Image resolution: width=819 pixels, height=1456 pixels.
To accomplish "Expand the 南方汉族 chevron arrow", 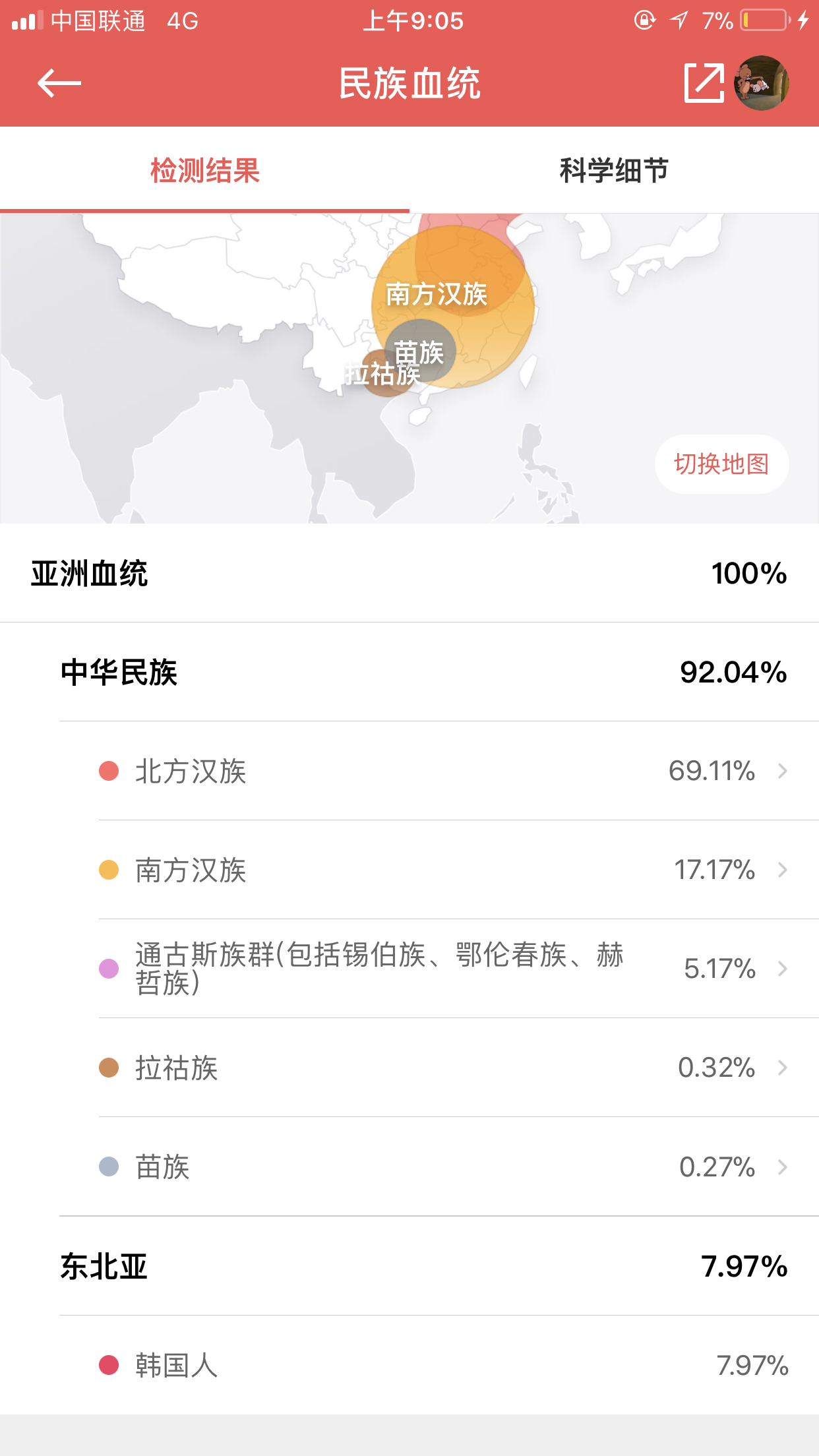I will click(x=783, y=870).
